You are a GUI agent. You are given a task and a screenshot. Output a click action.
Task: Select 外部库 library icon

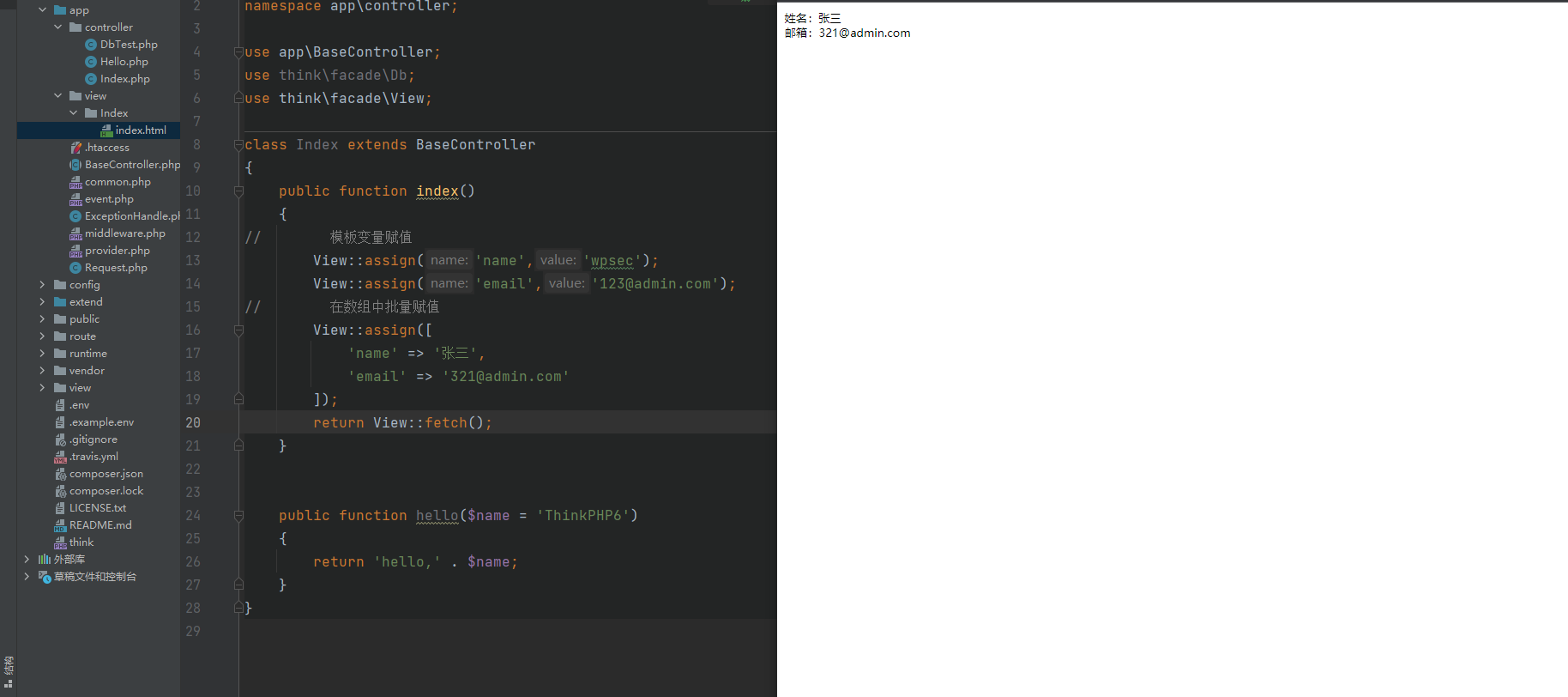45,560
